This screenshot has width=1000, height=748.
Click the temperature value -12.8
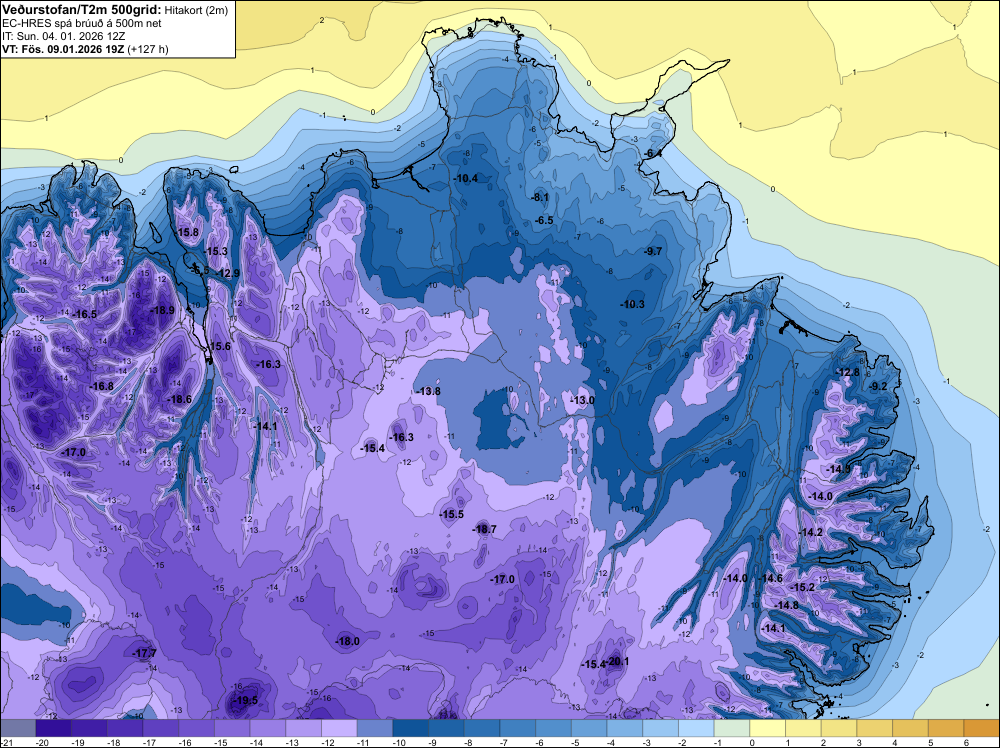click(848, 372)
